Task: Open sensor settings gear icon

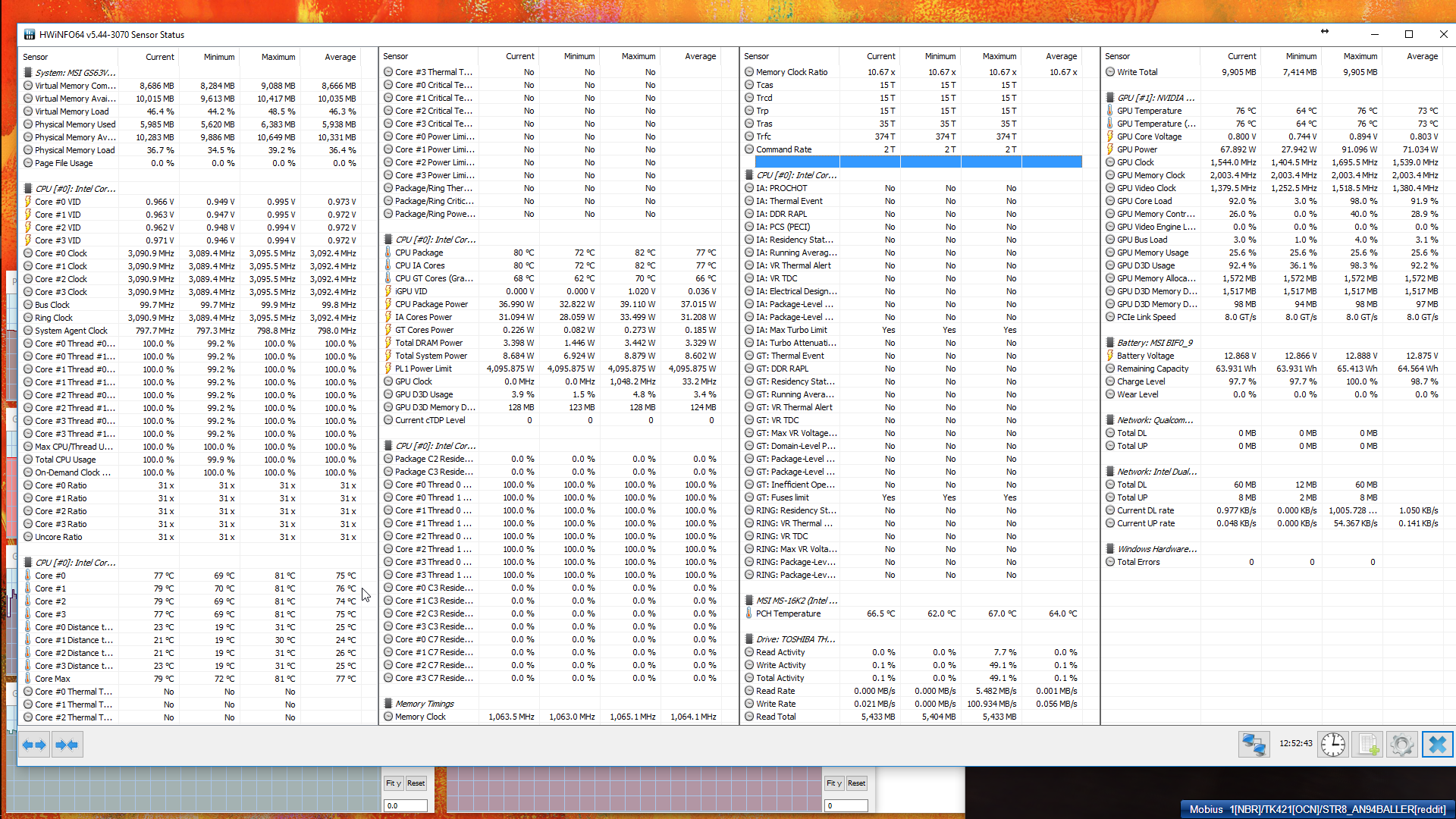Action: pos(1401,745)
